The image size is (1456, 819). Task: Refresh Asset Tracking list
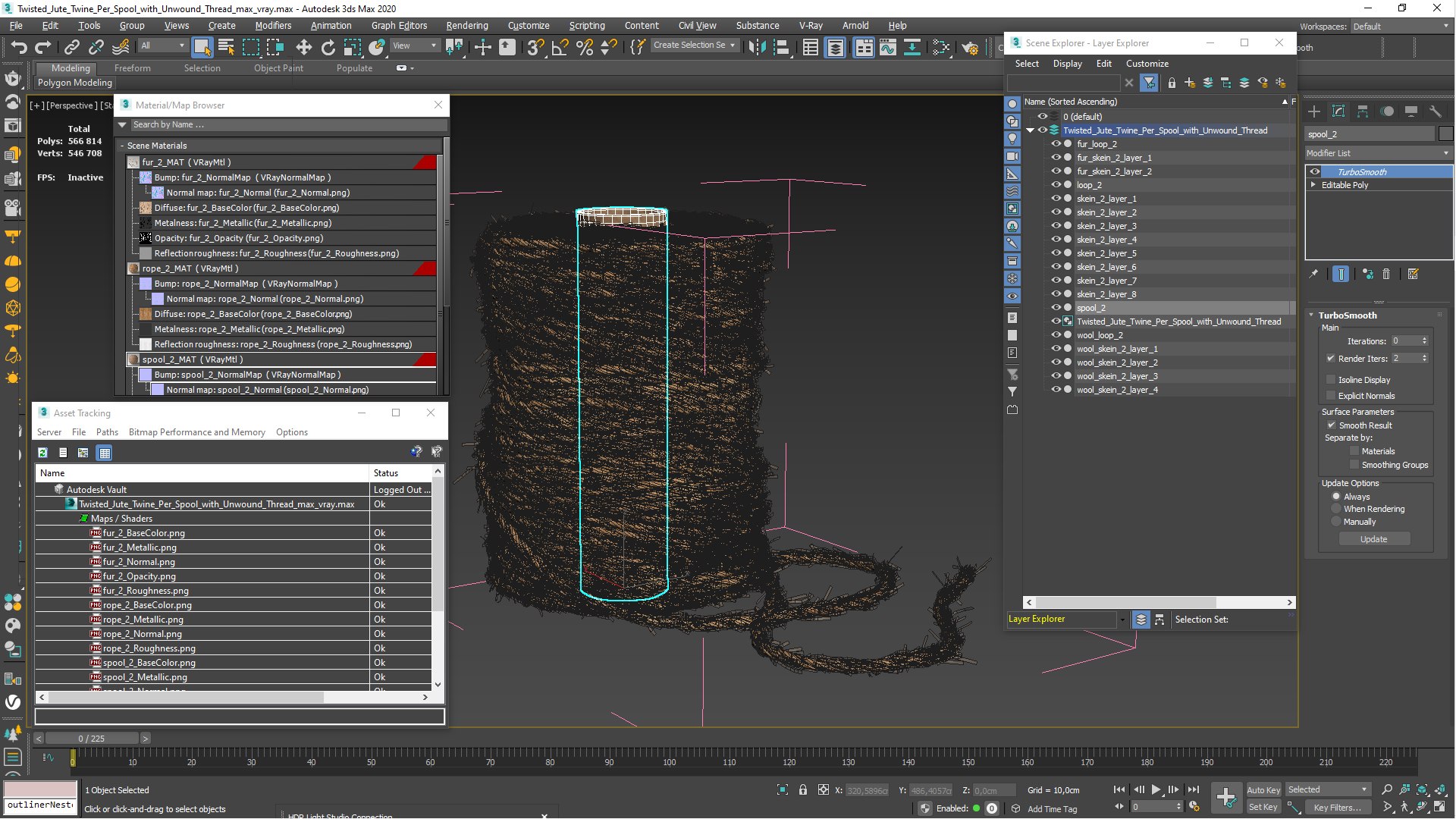click(42, 453)
